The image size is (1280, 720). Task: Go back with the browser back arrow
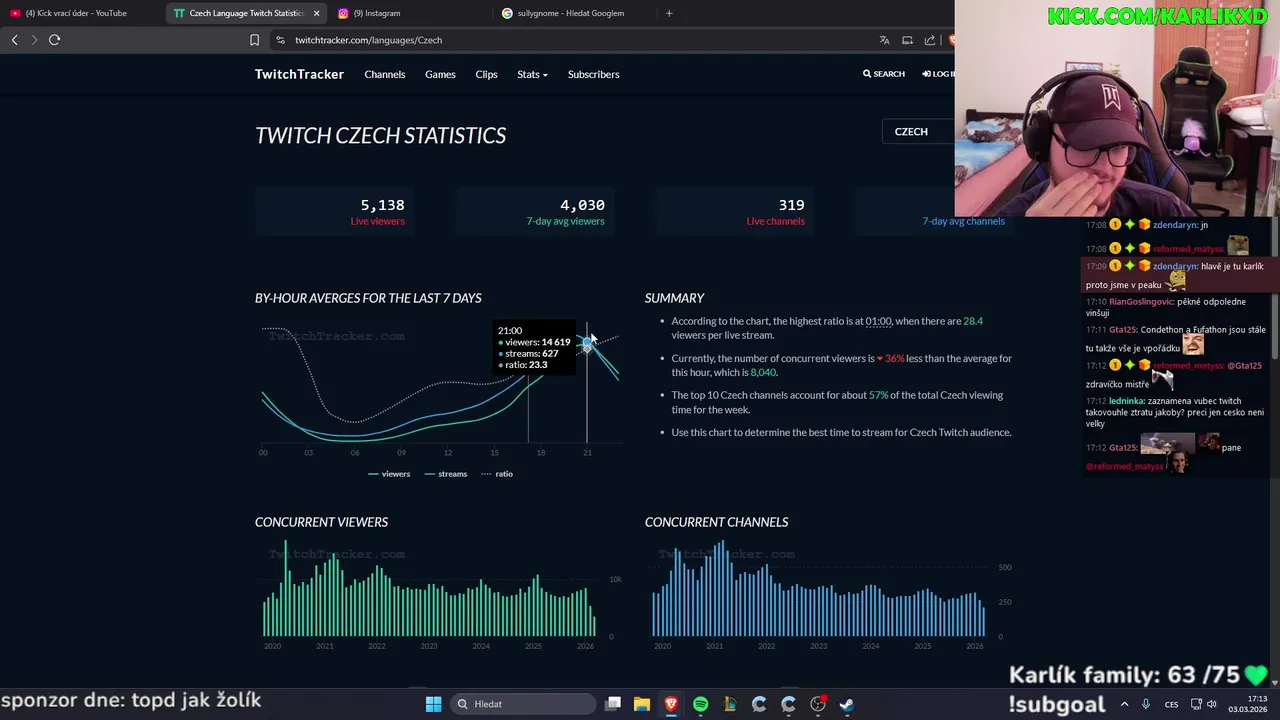point(14,40)
